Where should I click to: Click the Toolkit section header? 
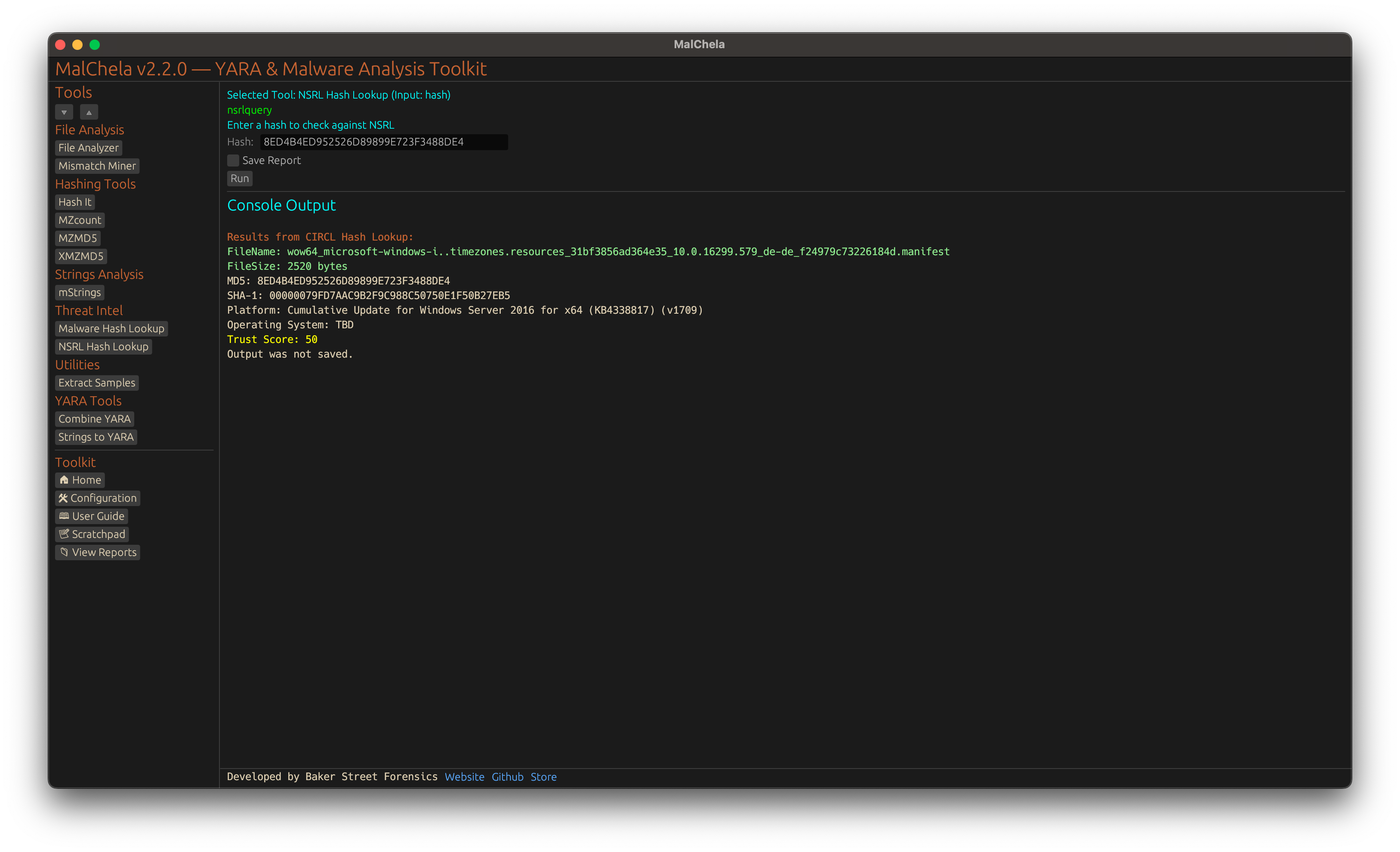(75, 462)
